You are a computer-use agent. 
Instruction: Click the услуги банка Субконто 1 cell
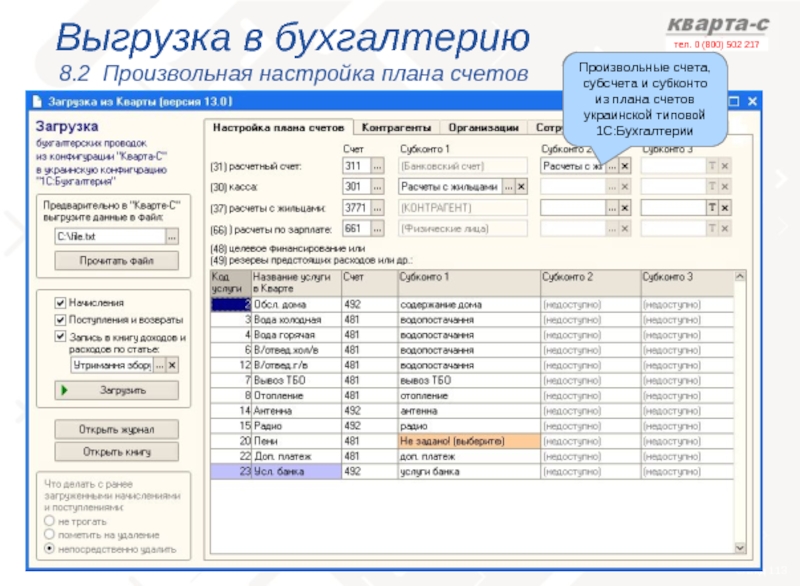[x=469, y=472]
